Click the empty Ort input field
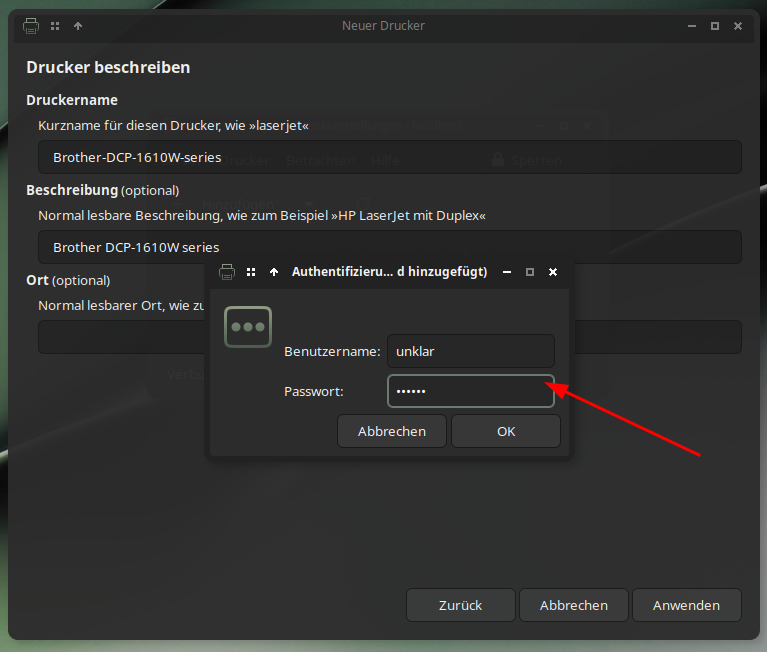Screen dimensions: 767x652 (121, 337)
